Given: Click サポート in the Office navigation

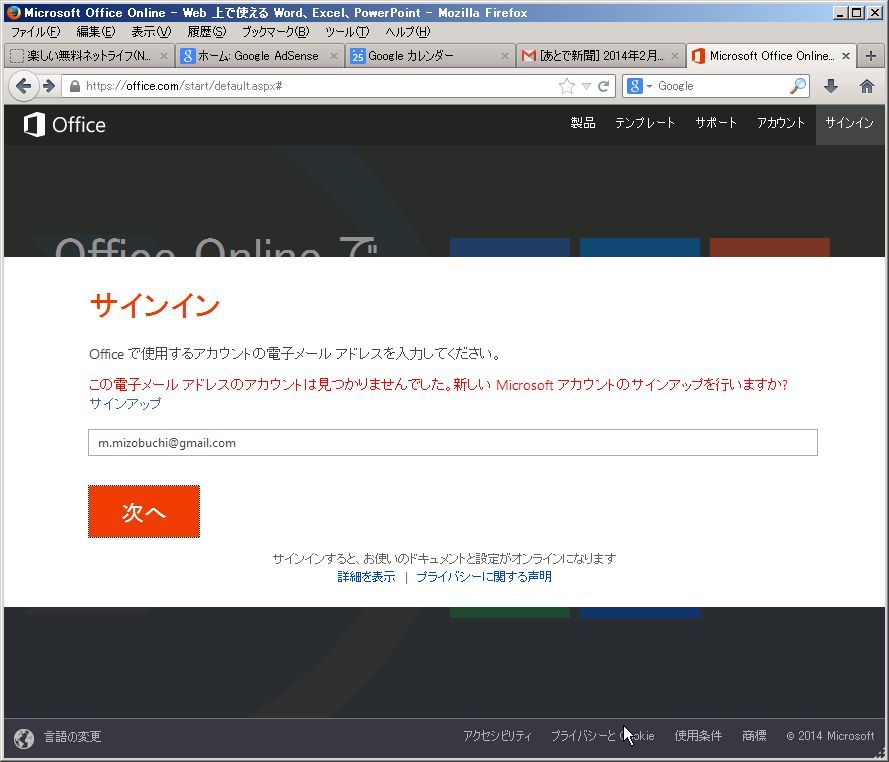Looking at the screenshot, I should (716, 123).
